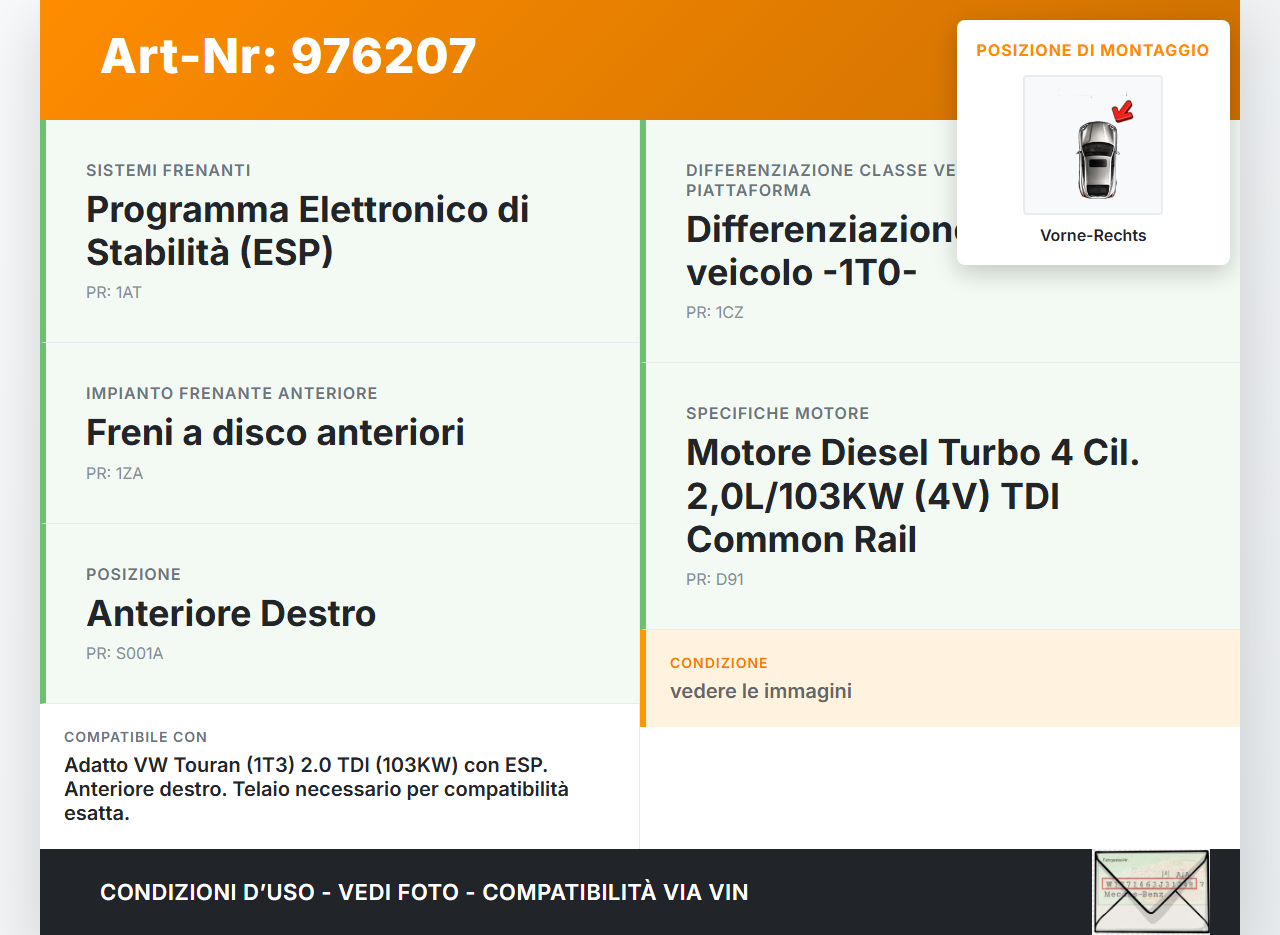The width and height of the screenshot is (1280, 935).
Task: Click the PR: S001A code
Action: tap(124, 654)
